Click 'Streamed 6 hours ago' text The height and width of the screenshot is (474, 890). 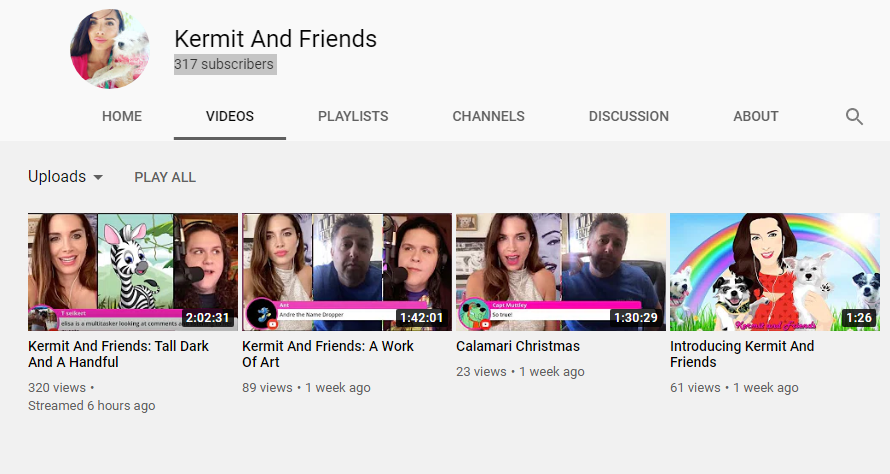[91, 406]
